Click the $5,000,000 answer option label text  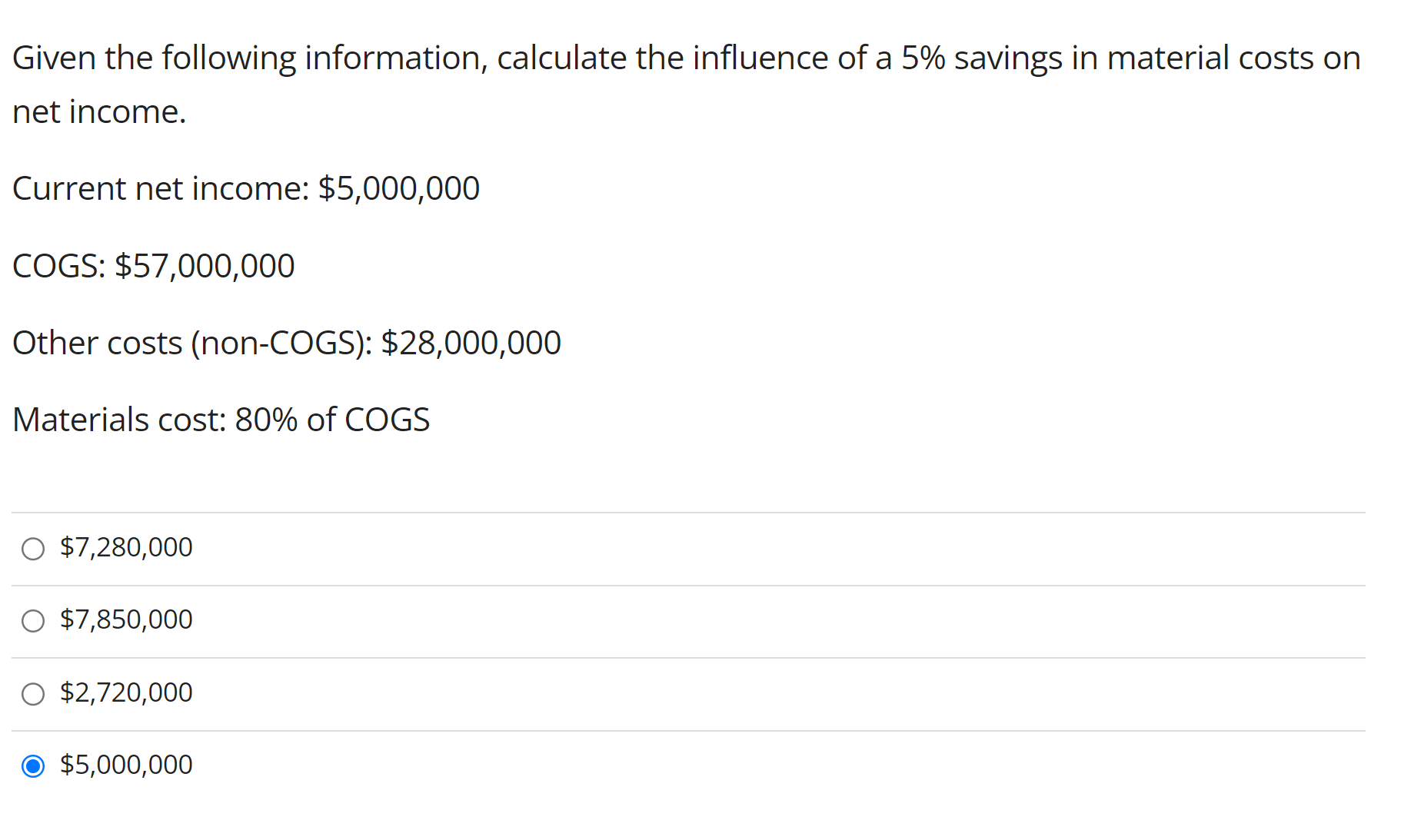point(126,765)
